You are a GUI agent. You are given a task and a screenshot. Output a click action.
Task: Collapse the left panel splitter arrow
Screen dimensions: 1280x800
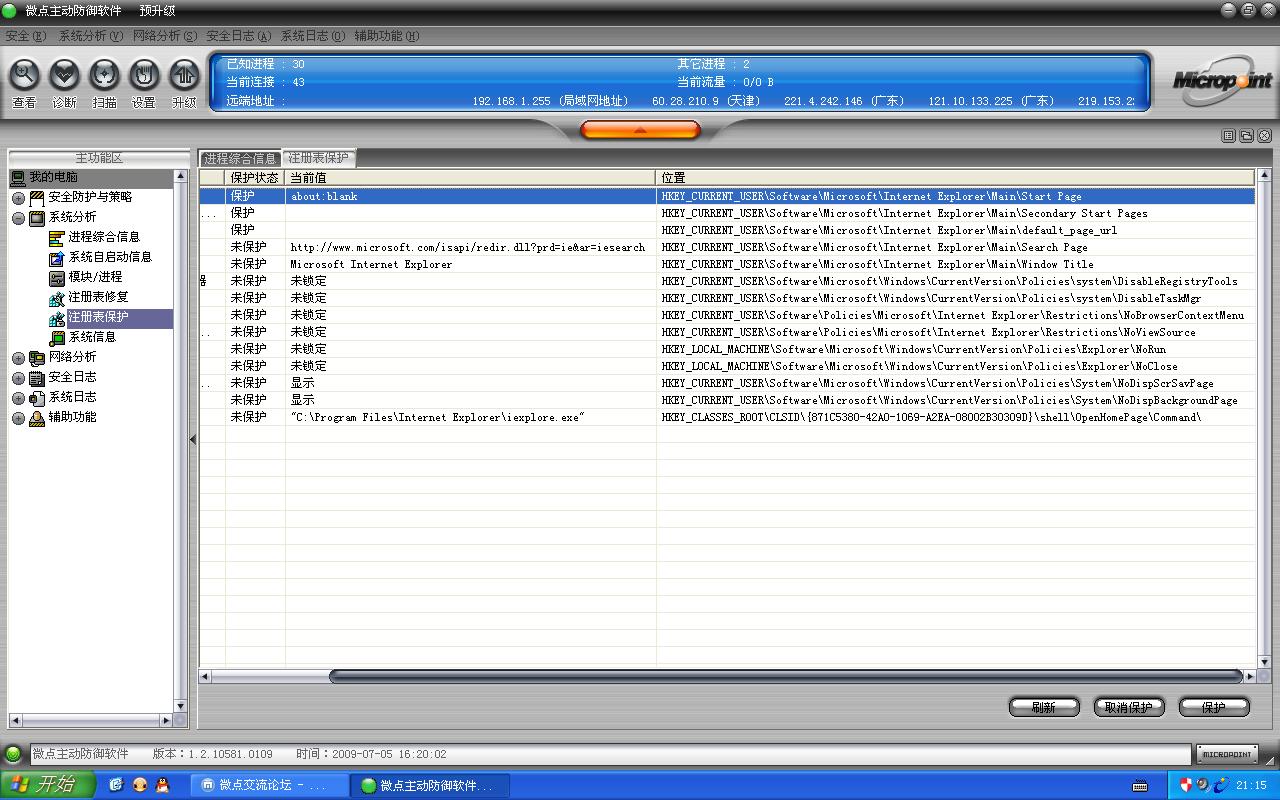coord(193,439)
